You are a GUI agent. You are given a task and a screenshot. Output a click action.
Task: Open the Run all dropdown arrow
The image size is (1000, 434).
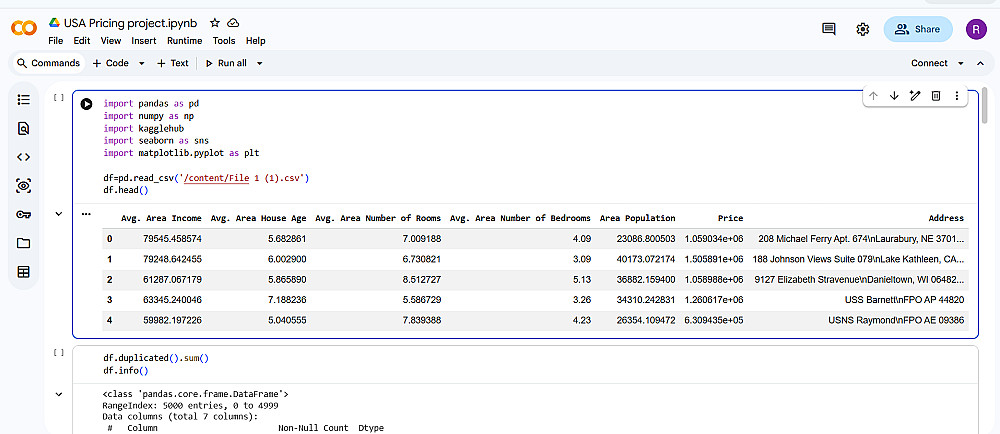pos(260,63)
